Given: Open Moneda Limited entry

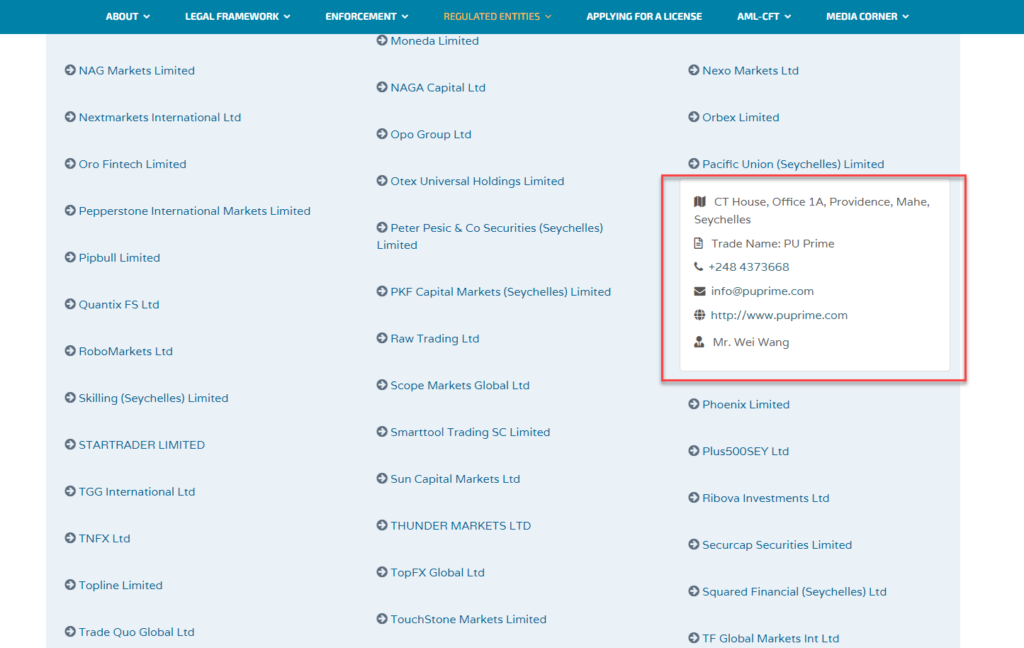Looking at the screenshot, I should (434, 40).
